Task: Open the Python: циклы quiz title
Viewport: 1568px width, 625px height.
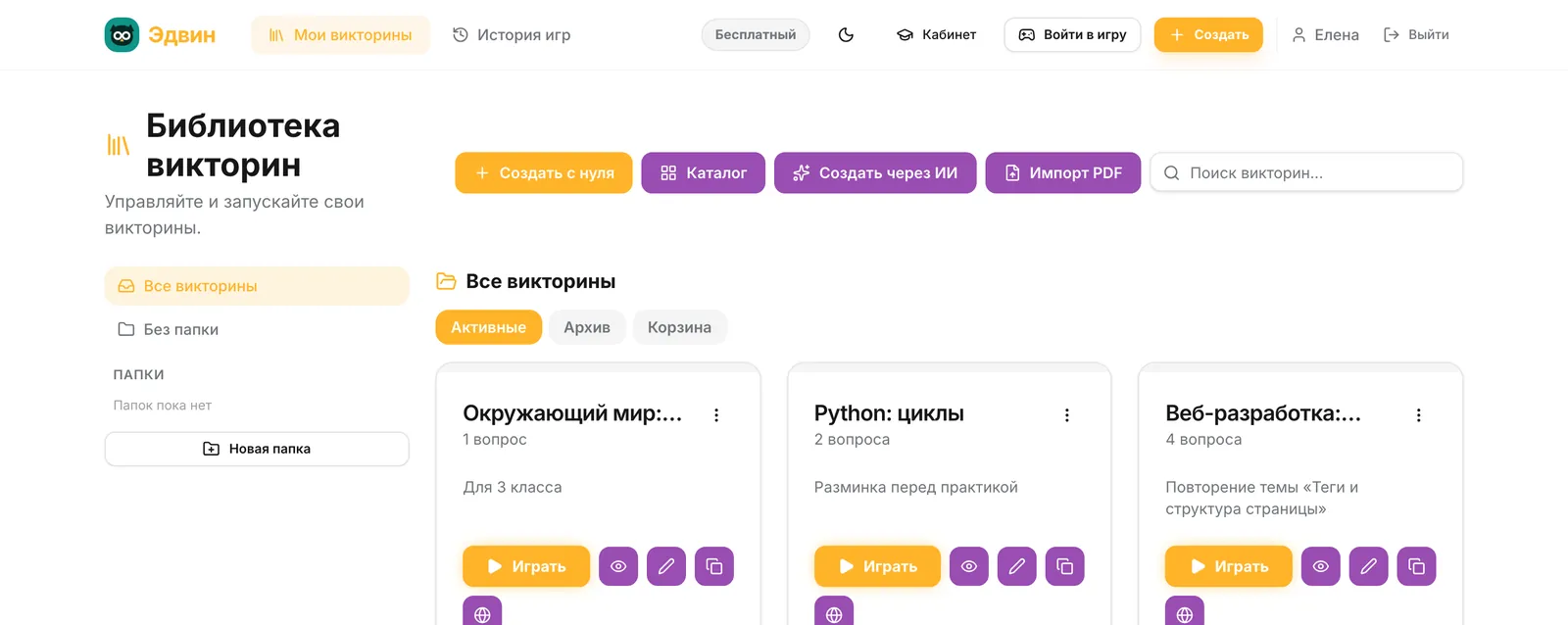Action: click(x=889, y=413)
